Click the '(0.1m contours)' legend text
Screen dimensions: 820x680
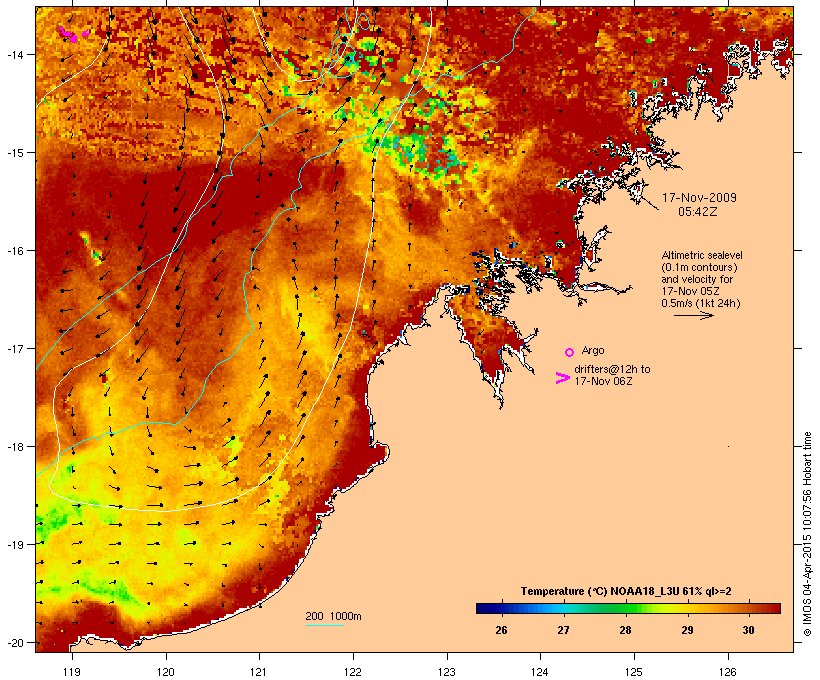click(699, 267)
